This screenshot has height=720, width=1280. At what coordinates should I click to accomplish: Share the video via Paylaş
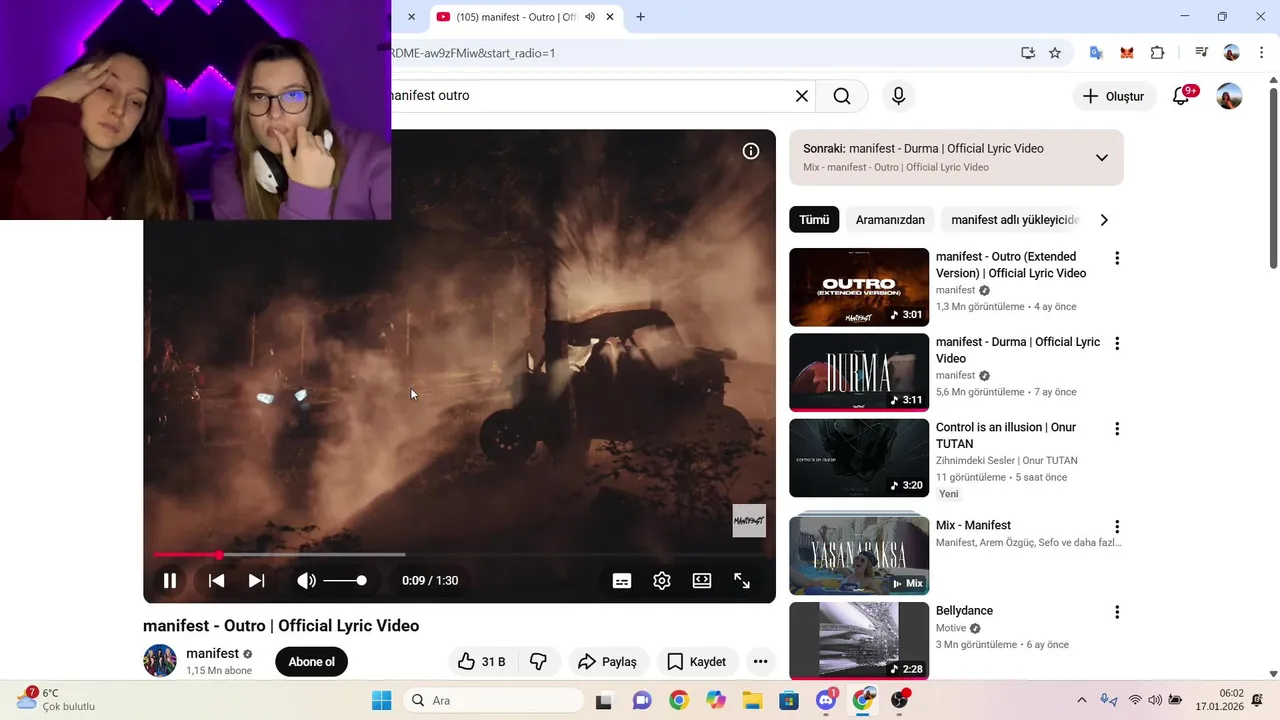click(x=608, y=662)
